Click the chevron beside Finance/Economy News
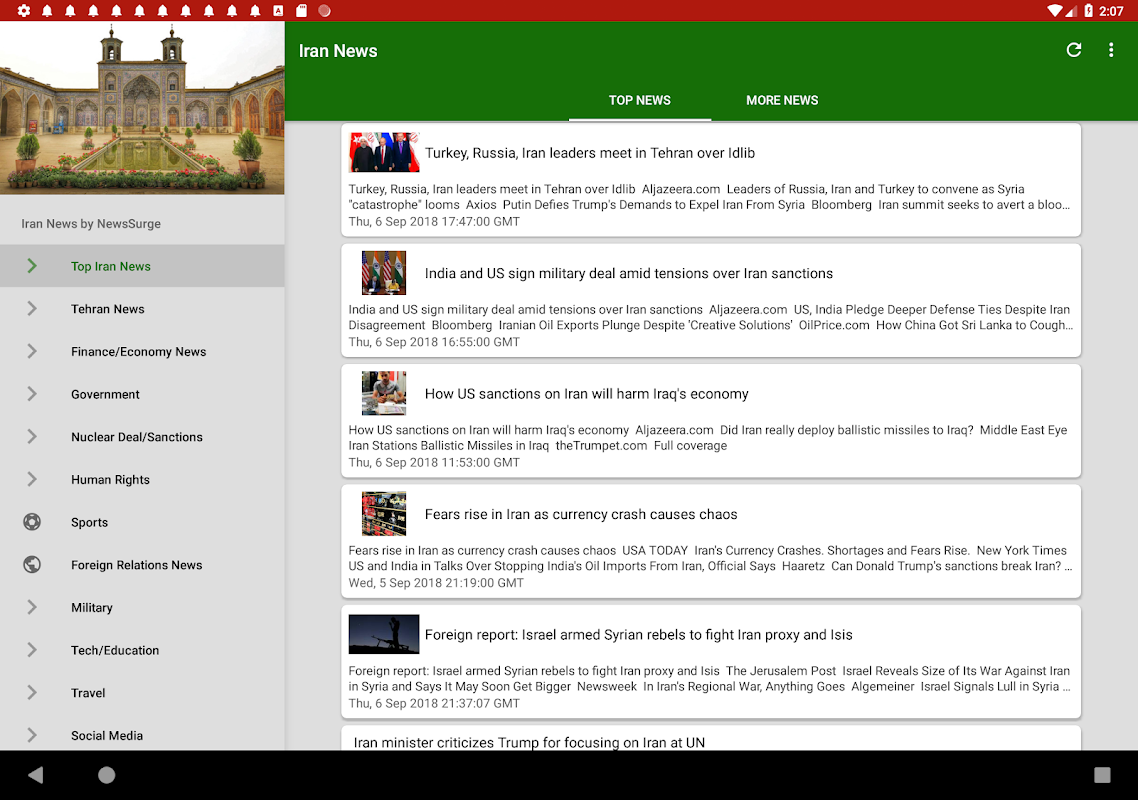1138x800 pixels. click(32, 351)
